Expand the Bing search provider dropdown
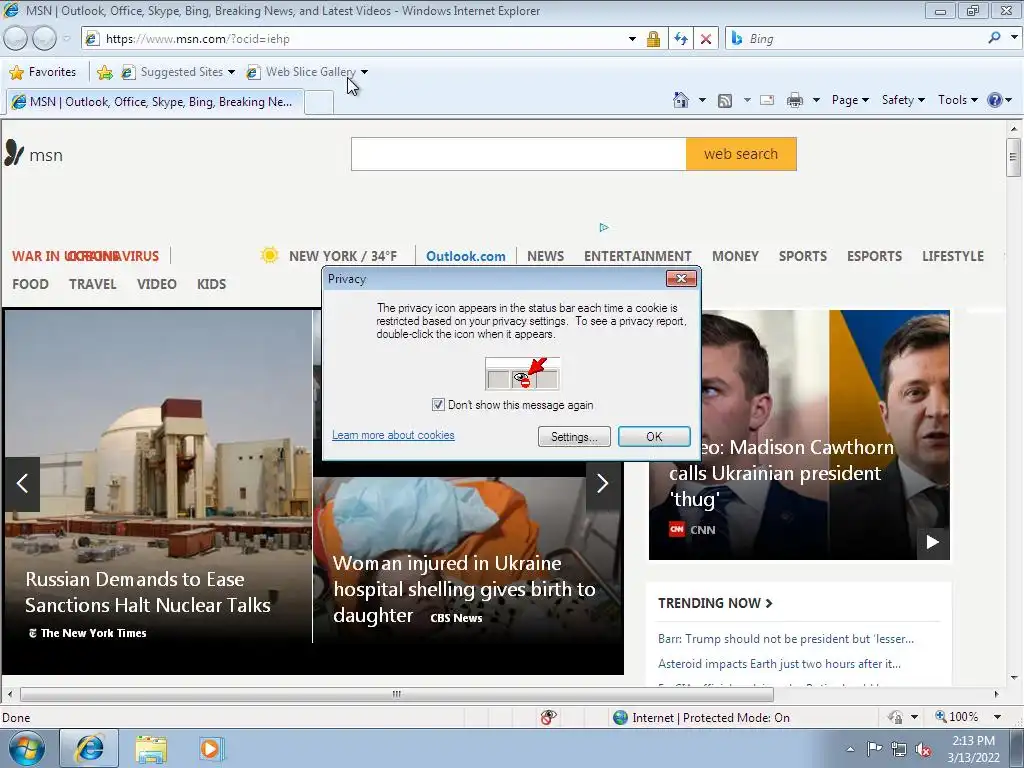The width and height of the screenshot is (1024, 768). (x=1014, y=38)
